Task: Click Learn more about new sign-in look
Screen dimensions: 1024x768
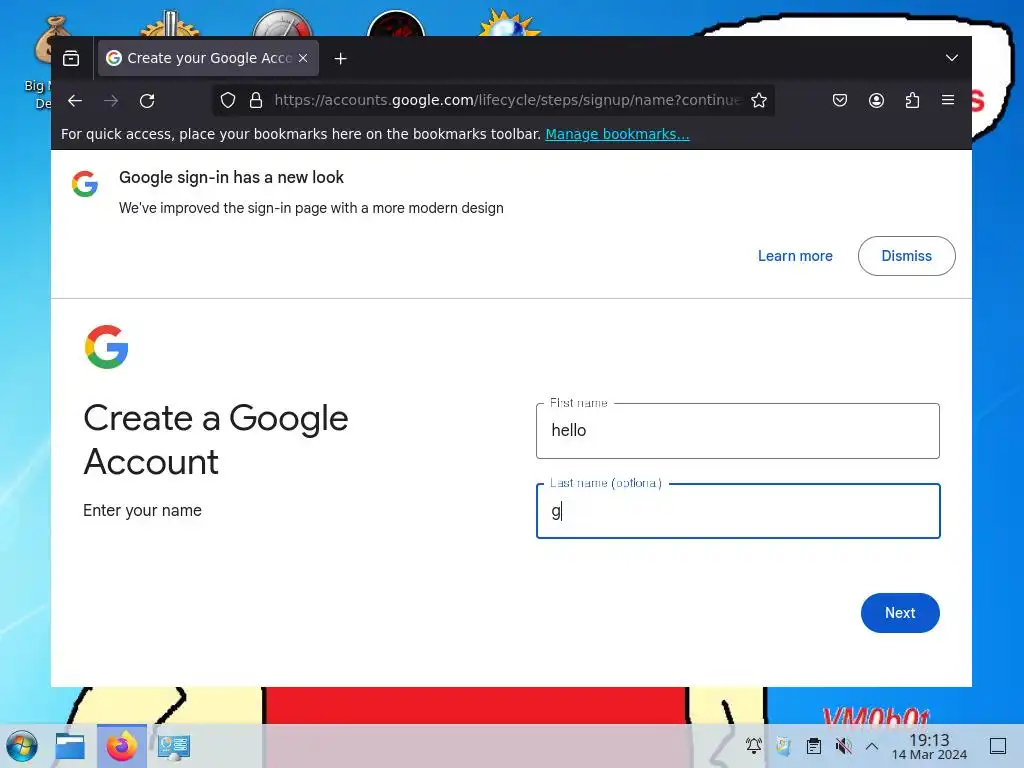Action: [x=795, y=256]
